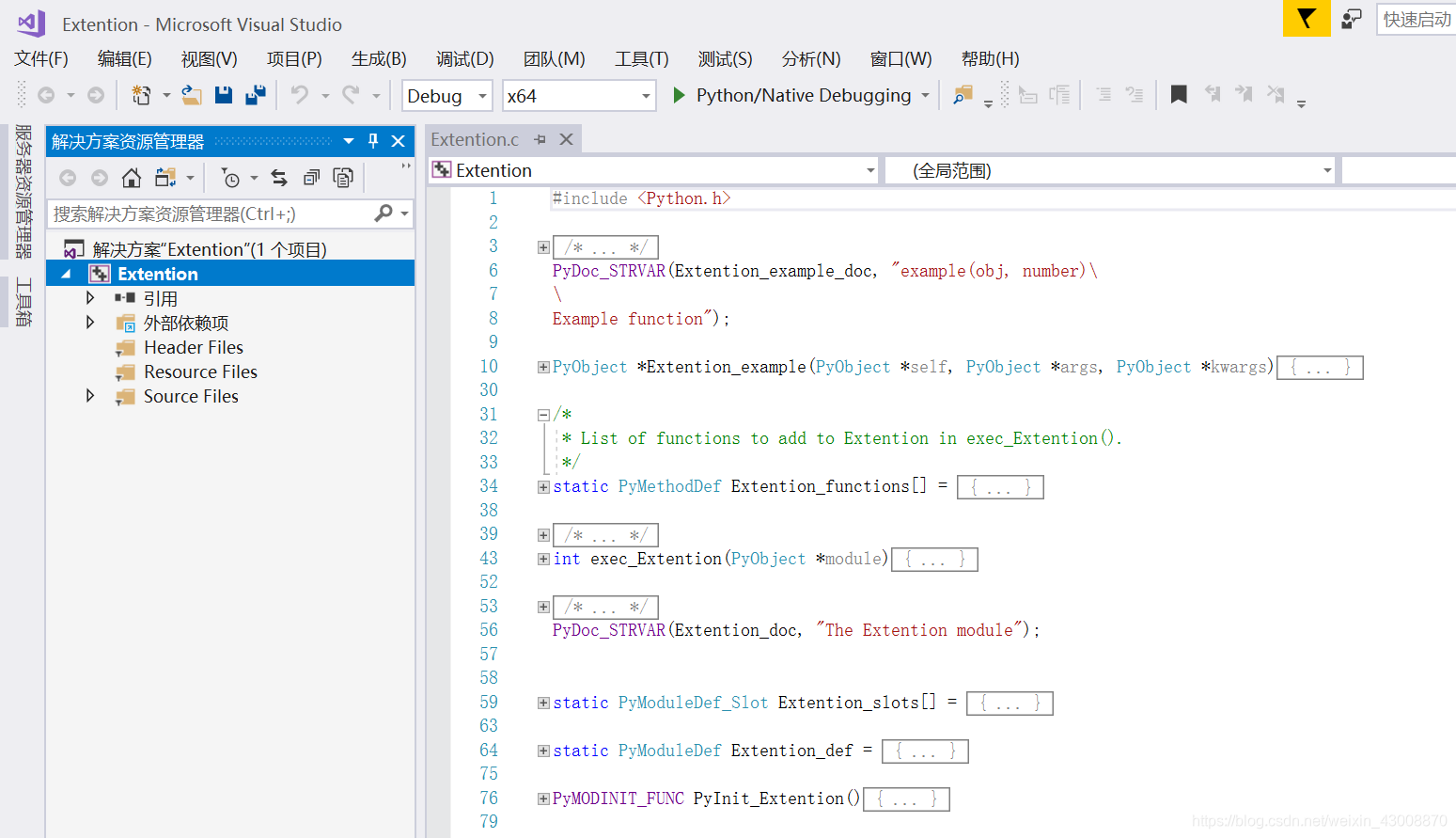Click the Navigate Forward toolbar arrow
Image resolution: width=1456 pixels, height=838 pixels.
pos(96,95)
